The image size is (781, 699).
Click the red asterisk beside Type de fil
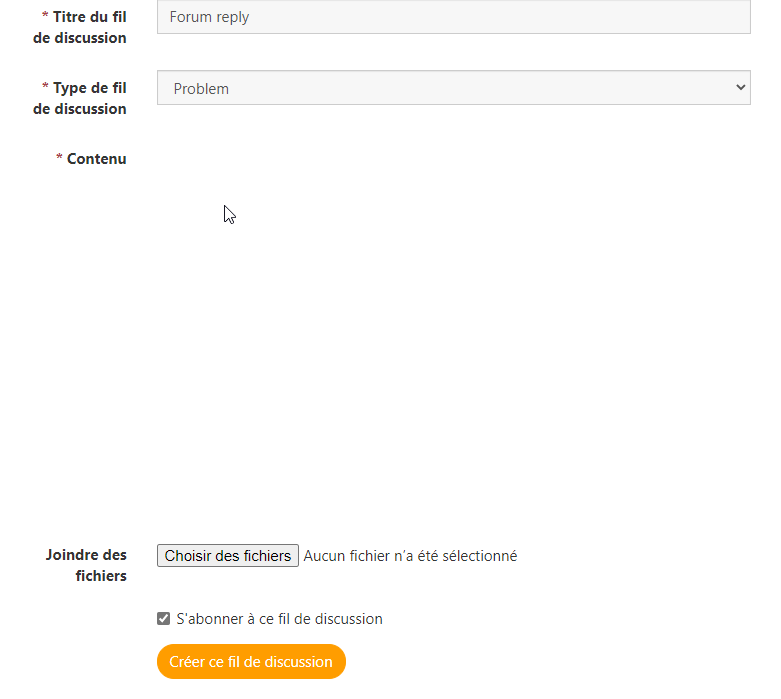45,89
